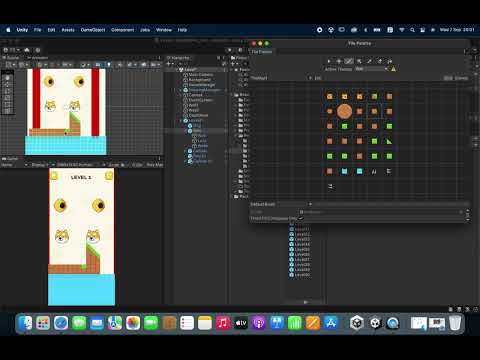Open the Music app in the dock

(223, 323)
